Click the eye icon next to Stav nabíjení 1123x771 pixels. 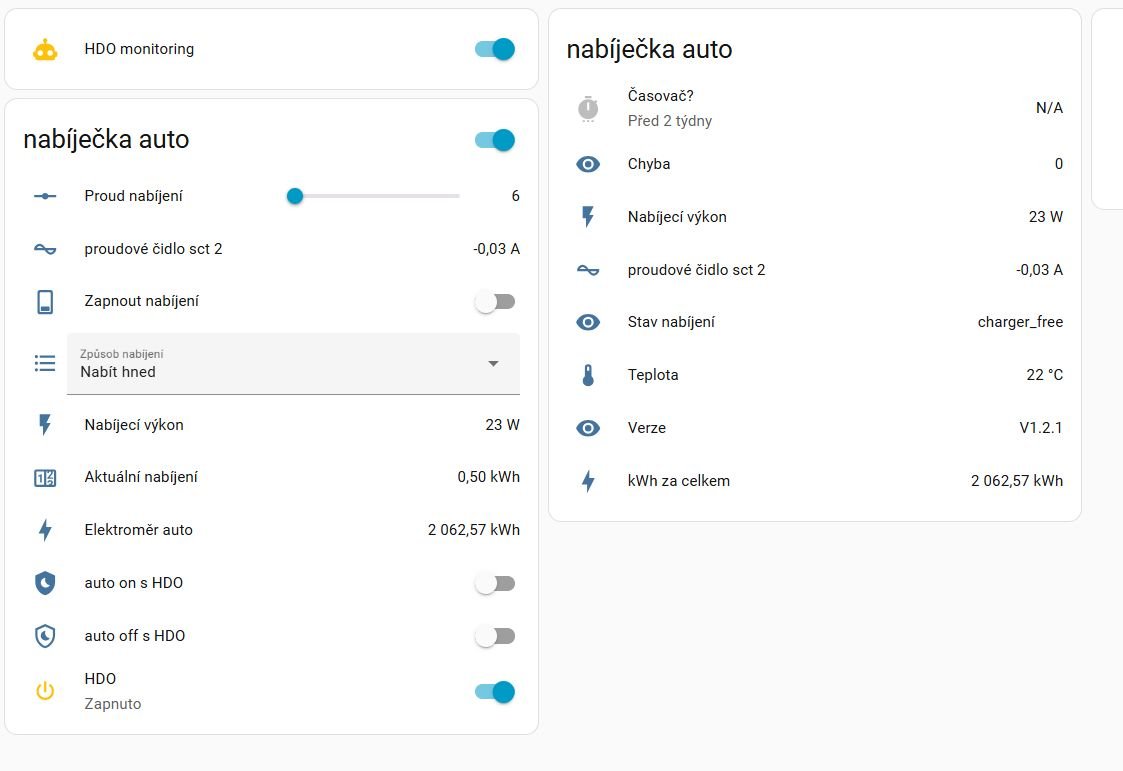pos(588,323)
